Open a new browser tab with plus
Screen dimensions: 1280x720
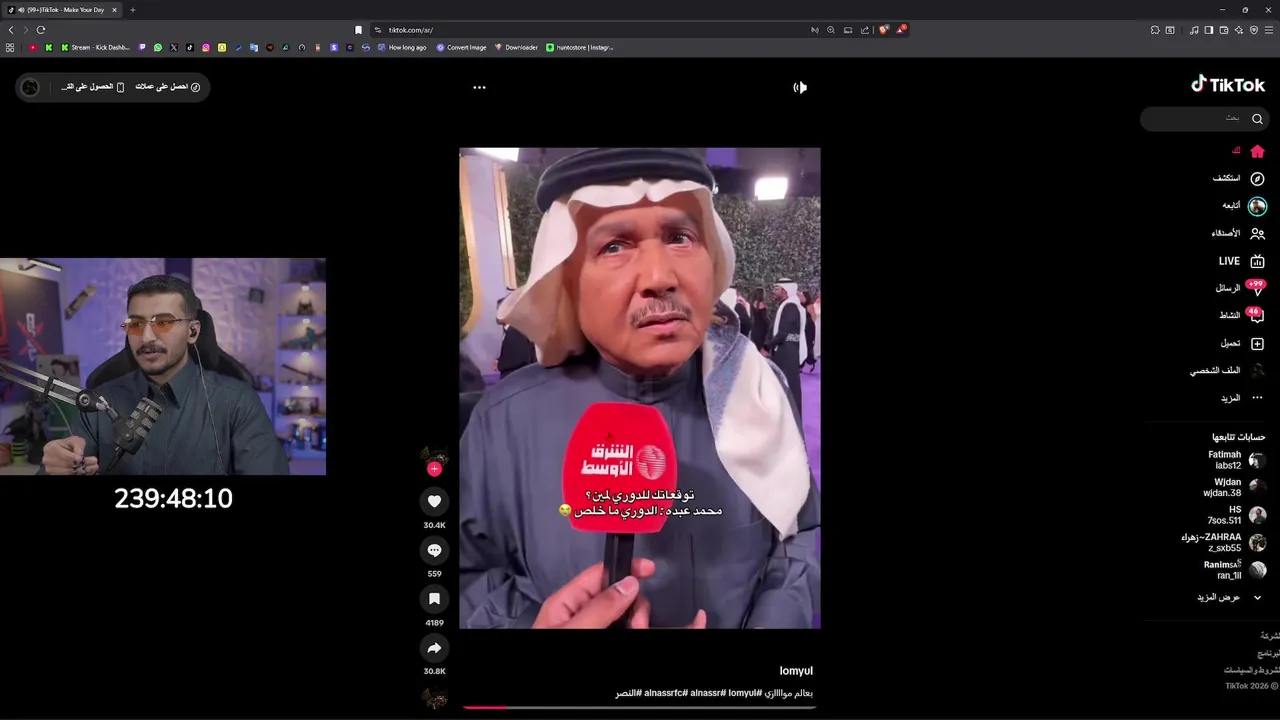(132, 10)
